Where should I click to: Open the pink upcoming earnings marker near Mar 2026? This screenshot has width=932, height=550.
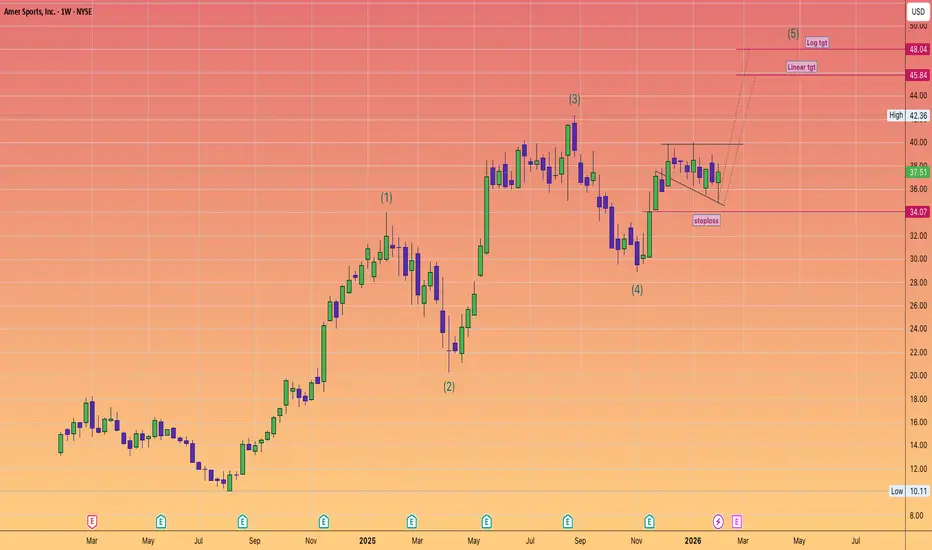point(737,522)
